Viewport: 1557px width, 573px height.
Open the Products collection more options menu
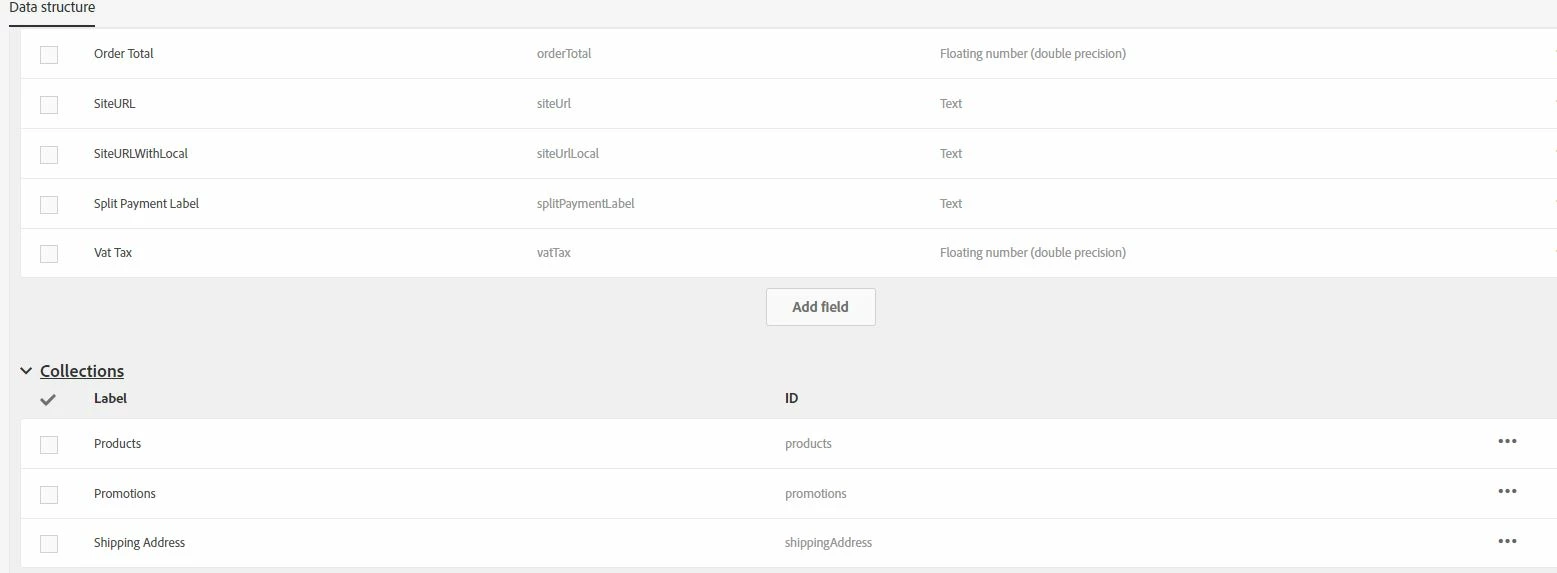[1507, 442]
